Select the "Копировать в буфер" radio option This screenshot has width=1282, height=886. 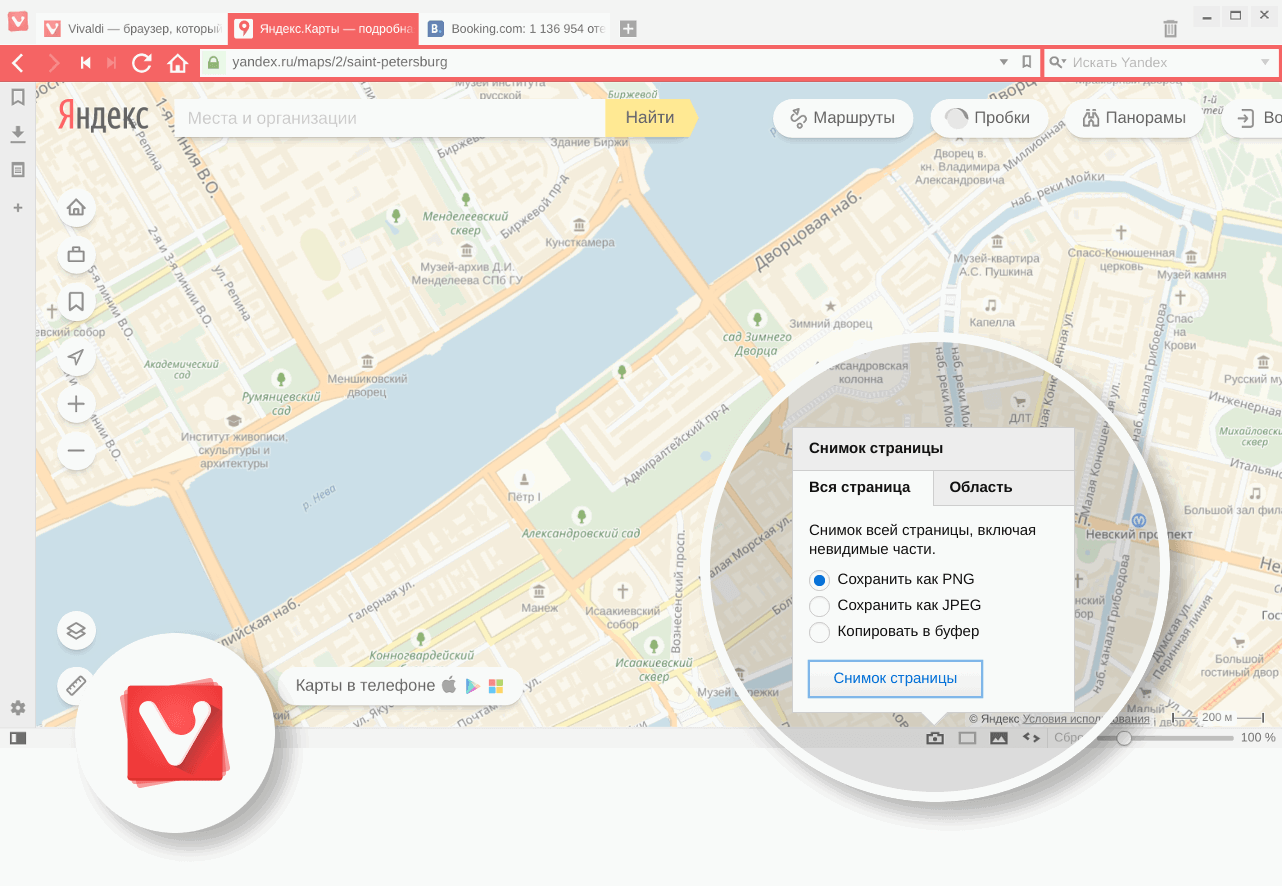click(819, 632)
